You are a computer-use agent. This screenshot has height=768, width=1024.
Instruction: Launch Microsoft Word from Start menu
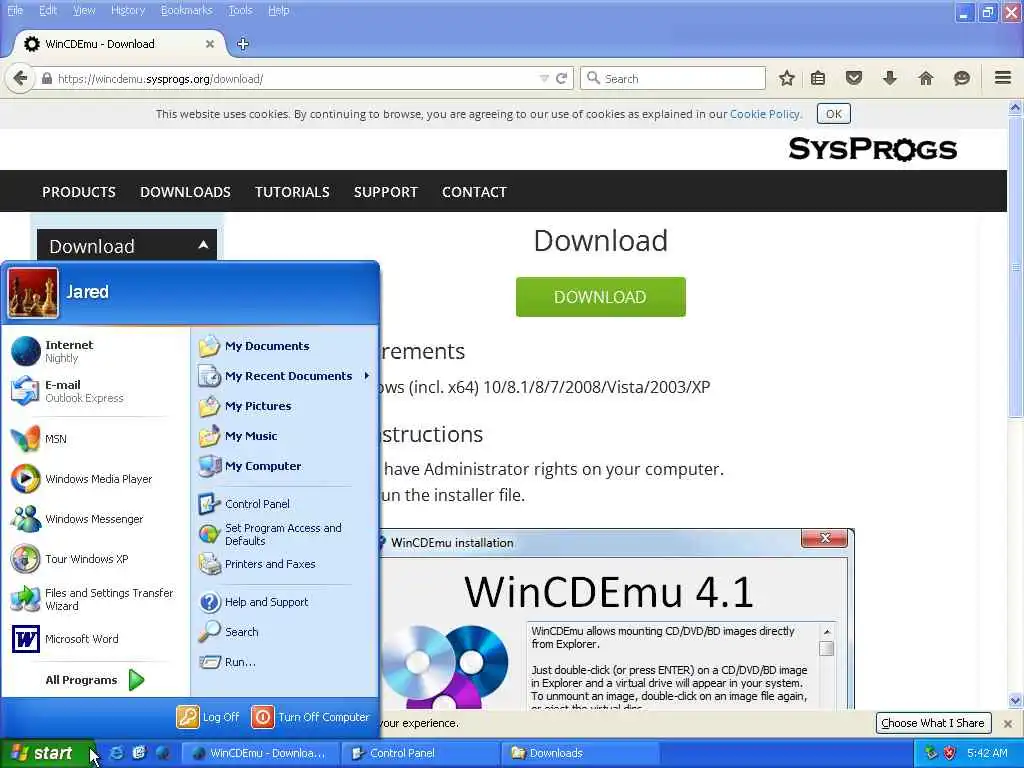pos(95,639)
